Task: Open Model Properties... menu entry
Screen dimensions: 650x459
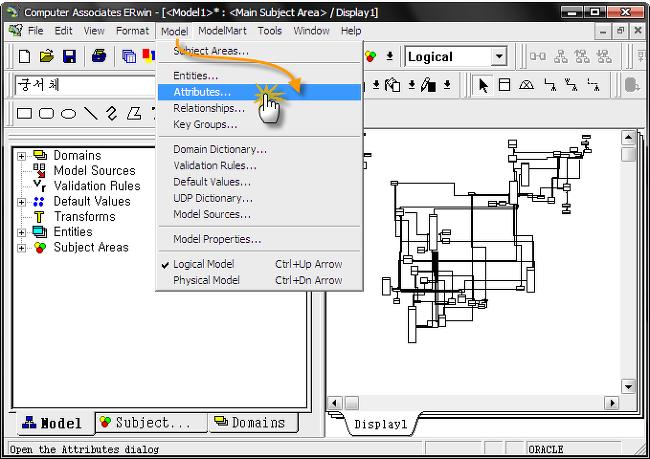Action: (x=259, y=239)
